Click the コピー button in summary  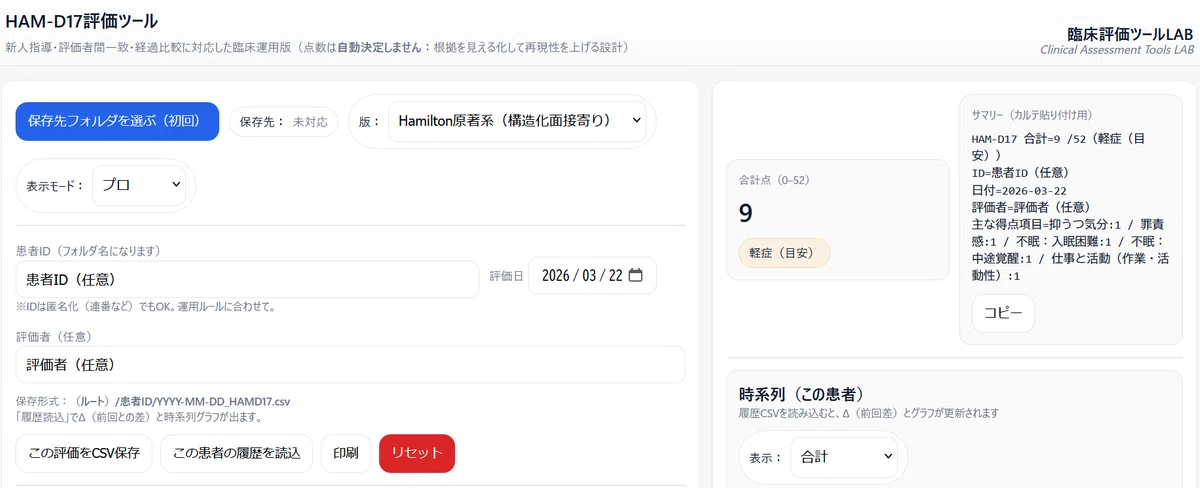[x=1003, y=313]
